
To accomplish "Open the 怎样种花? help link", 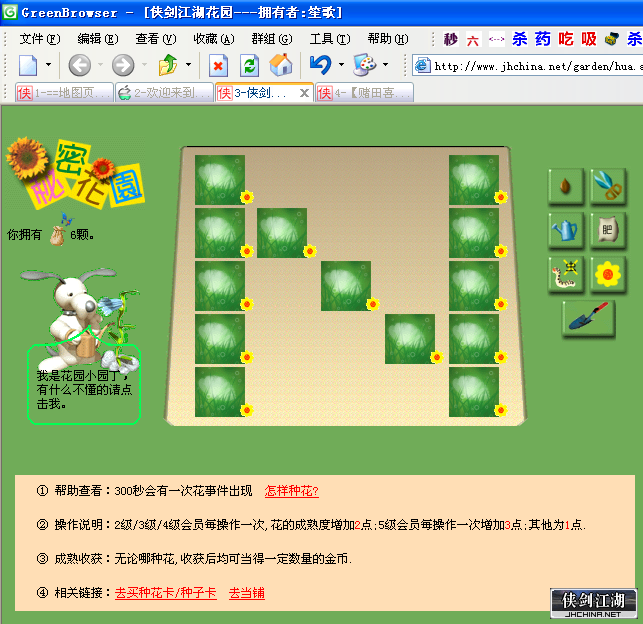I will coord(292,491).
